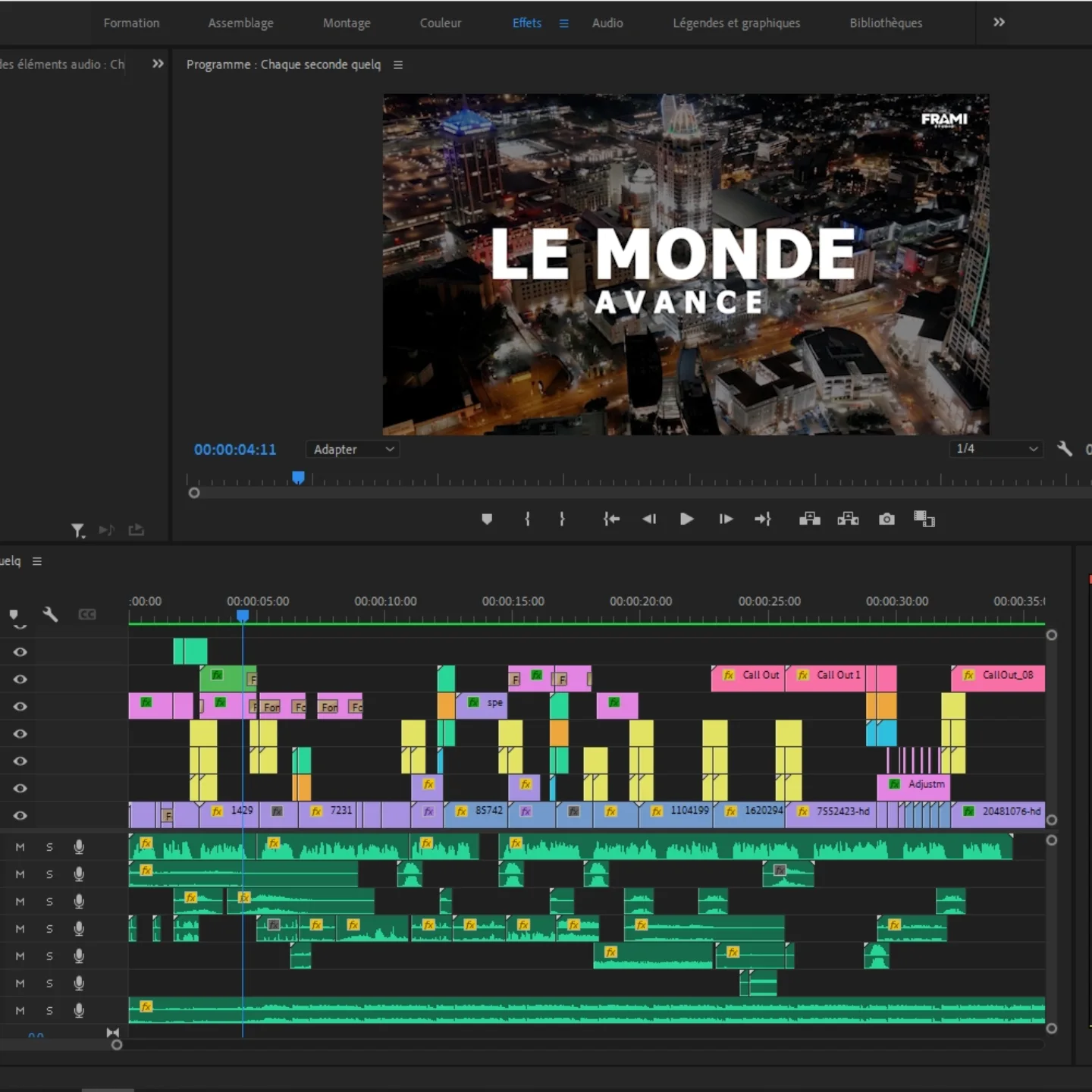The width and height of the screenshot is (1092, 1092).
Task: Add a marker from the timeline header
Action: click(14, 614)
